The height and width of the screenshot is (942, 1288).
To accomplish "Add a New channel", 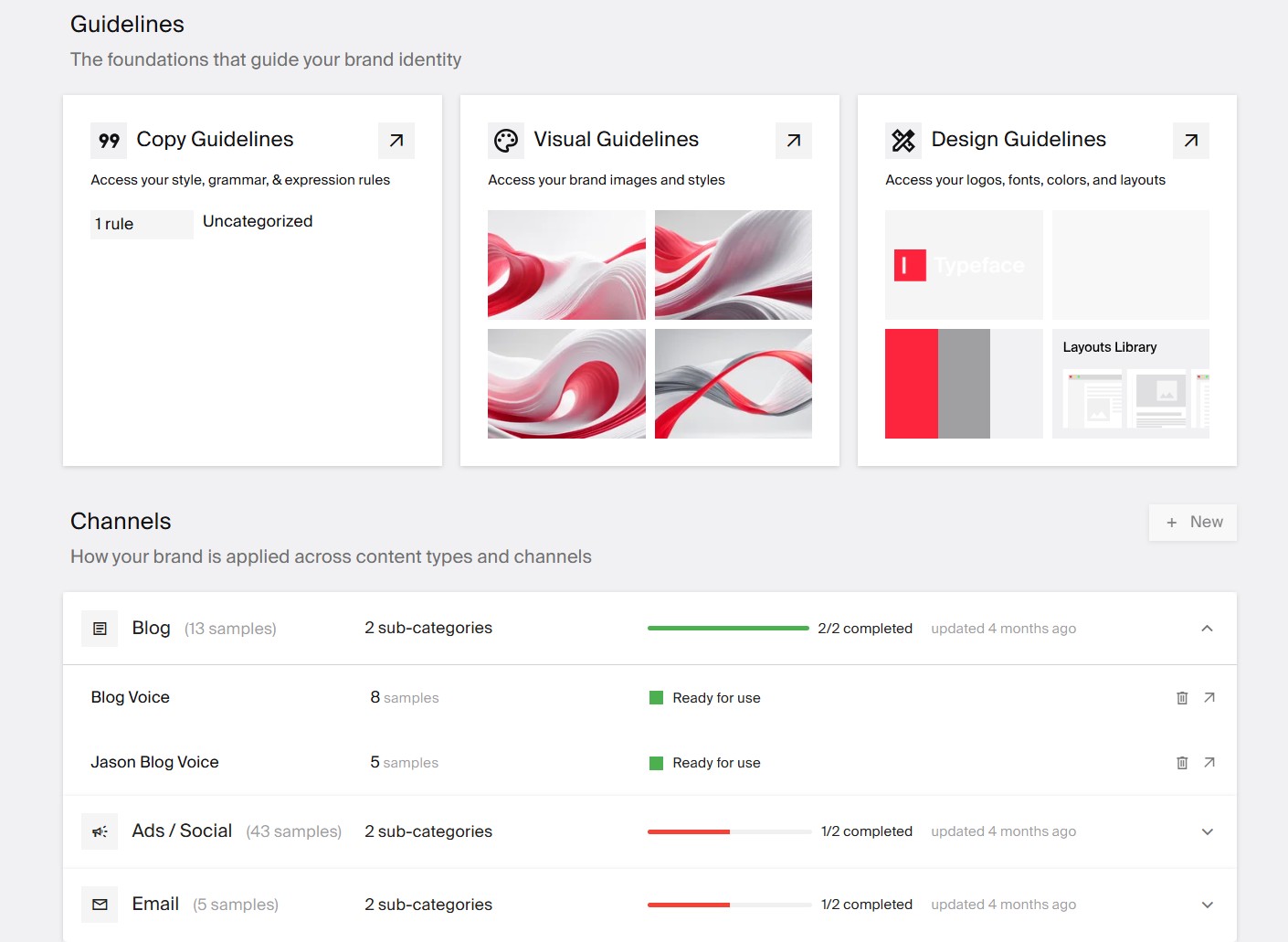I will (1193, 523).
